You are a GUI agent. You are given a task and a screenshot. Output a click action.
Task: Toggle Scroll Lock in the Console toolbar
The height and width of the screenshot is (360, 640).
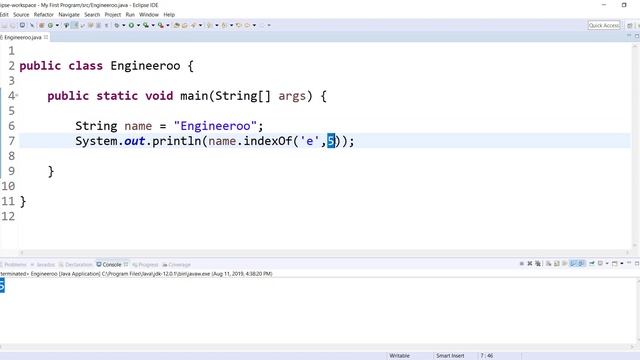tap(556, 264)
